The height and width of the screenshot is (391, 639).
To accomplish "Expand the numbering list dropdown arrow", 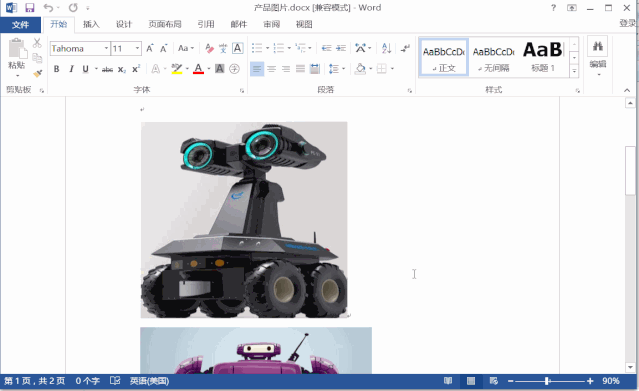I will point(289,49).
